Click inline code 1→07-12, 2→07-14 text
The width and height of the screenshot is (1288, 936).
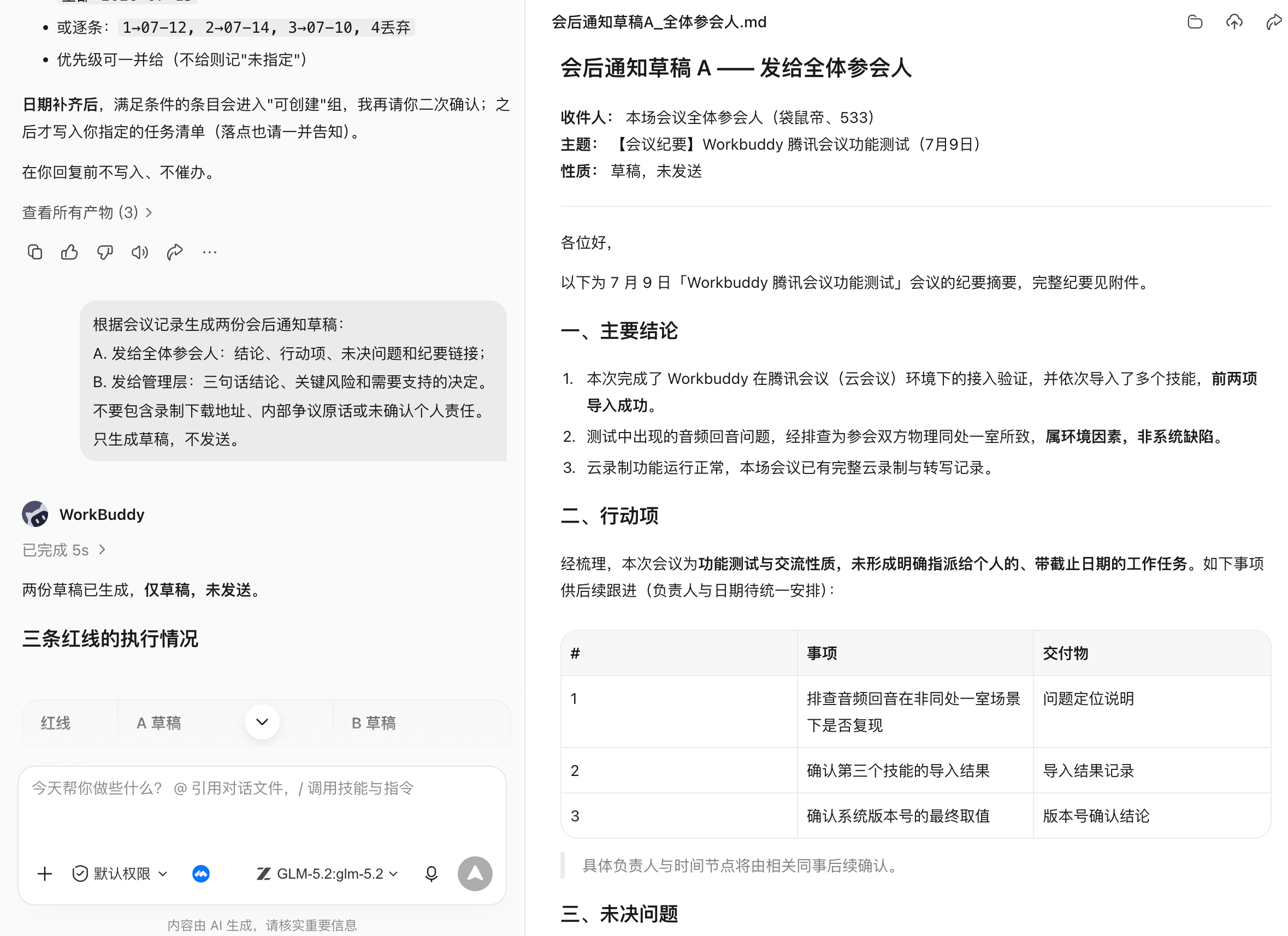(x=267, y=27)
